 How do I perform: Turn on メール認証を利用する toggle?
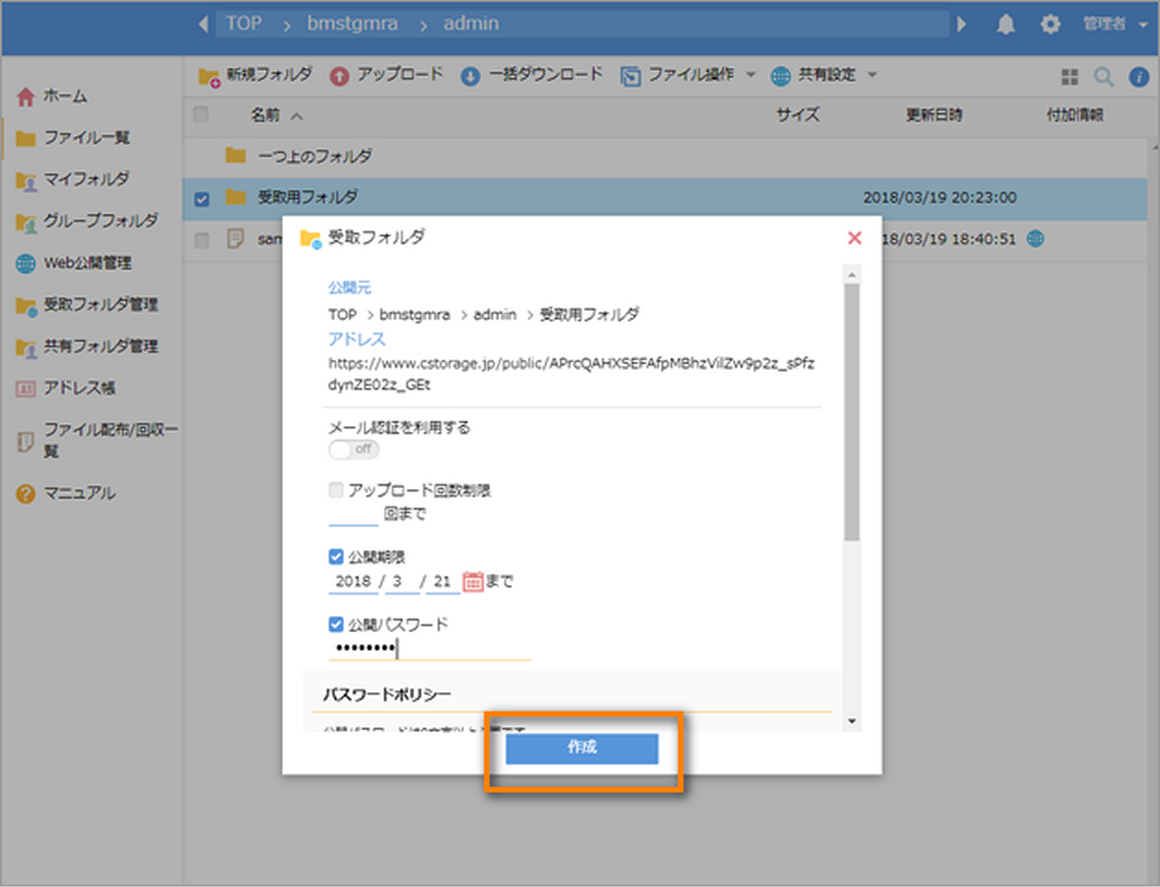pos(352,450)
